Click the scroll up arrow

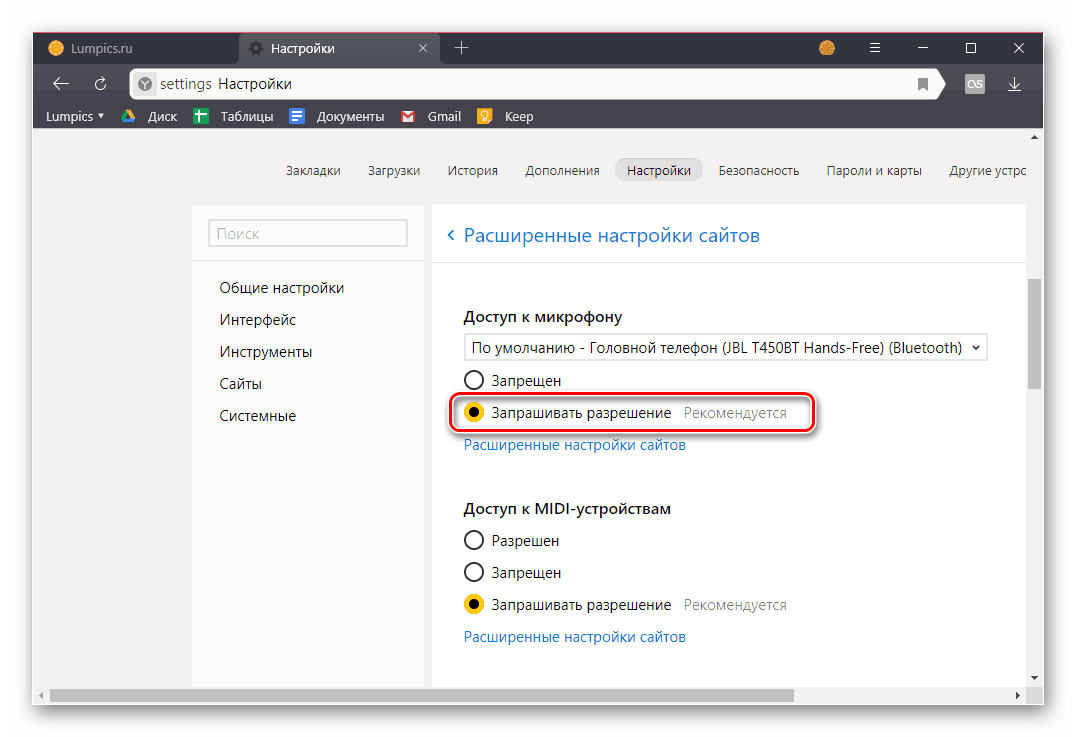pos(1034,137)
